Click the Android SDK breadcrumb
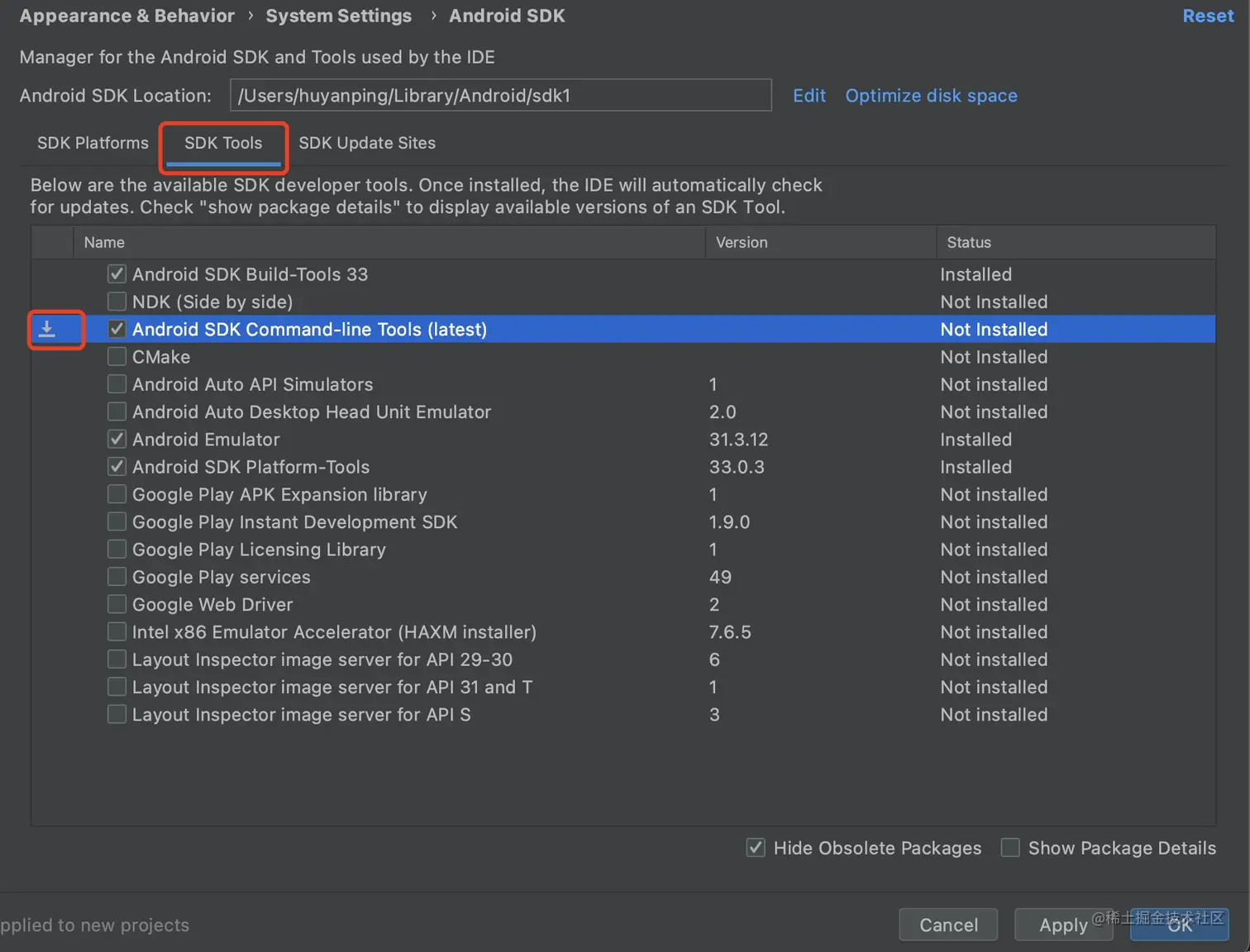This screenshot has width=1250, height=952. (x=507, y=16)
